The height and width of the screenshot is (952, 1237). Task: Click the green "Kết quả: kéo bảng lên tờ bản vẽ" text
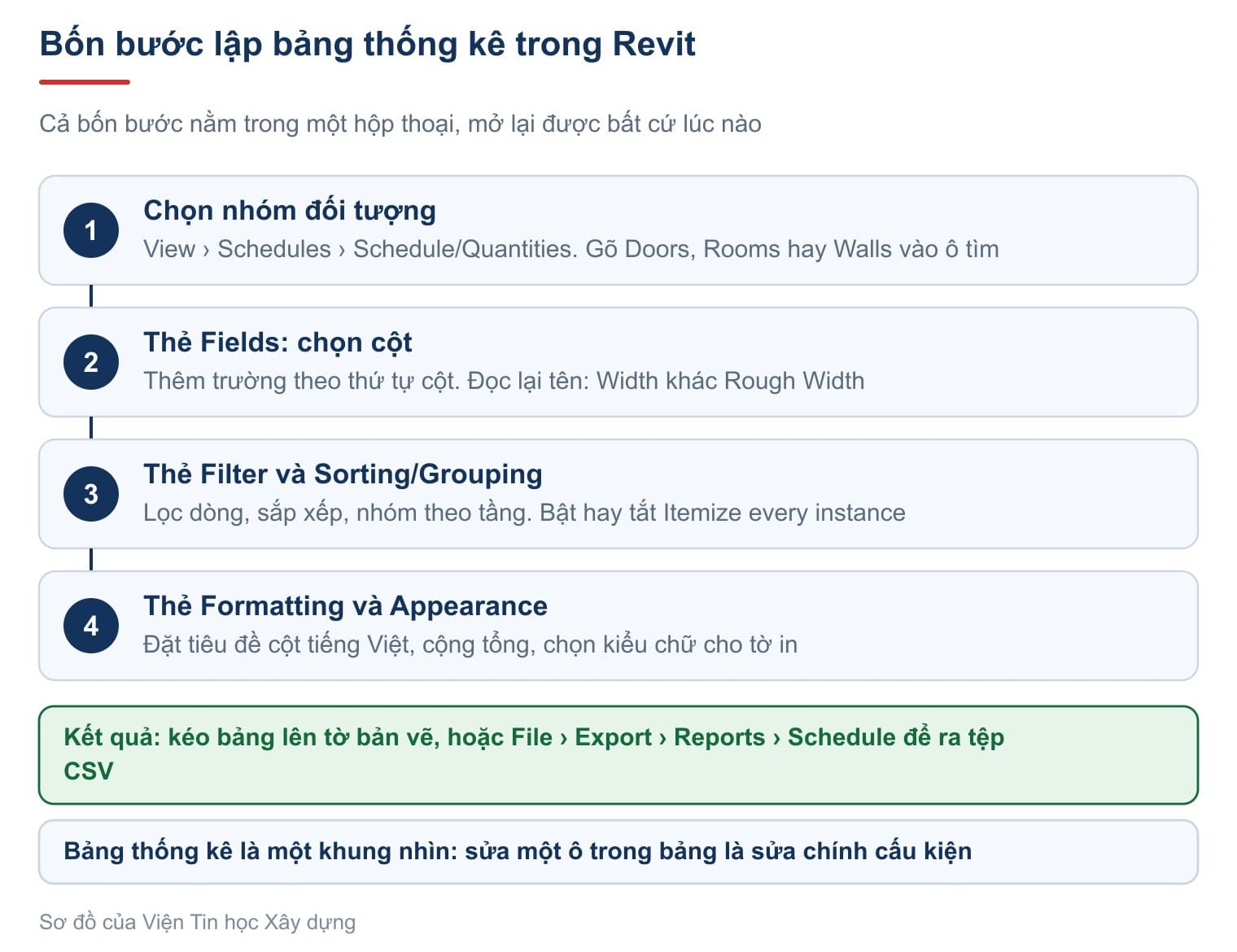point(534,754)
